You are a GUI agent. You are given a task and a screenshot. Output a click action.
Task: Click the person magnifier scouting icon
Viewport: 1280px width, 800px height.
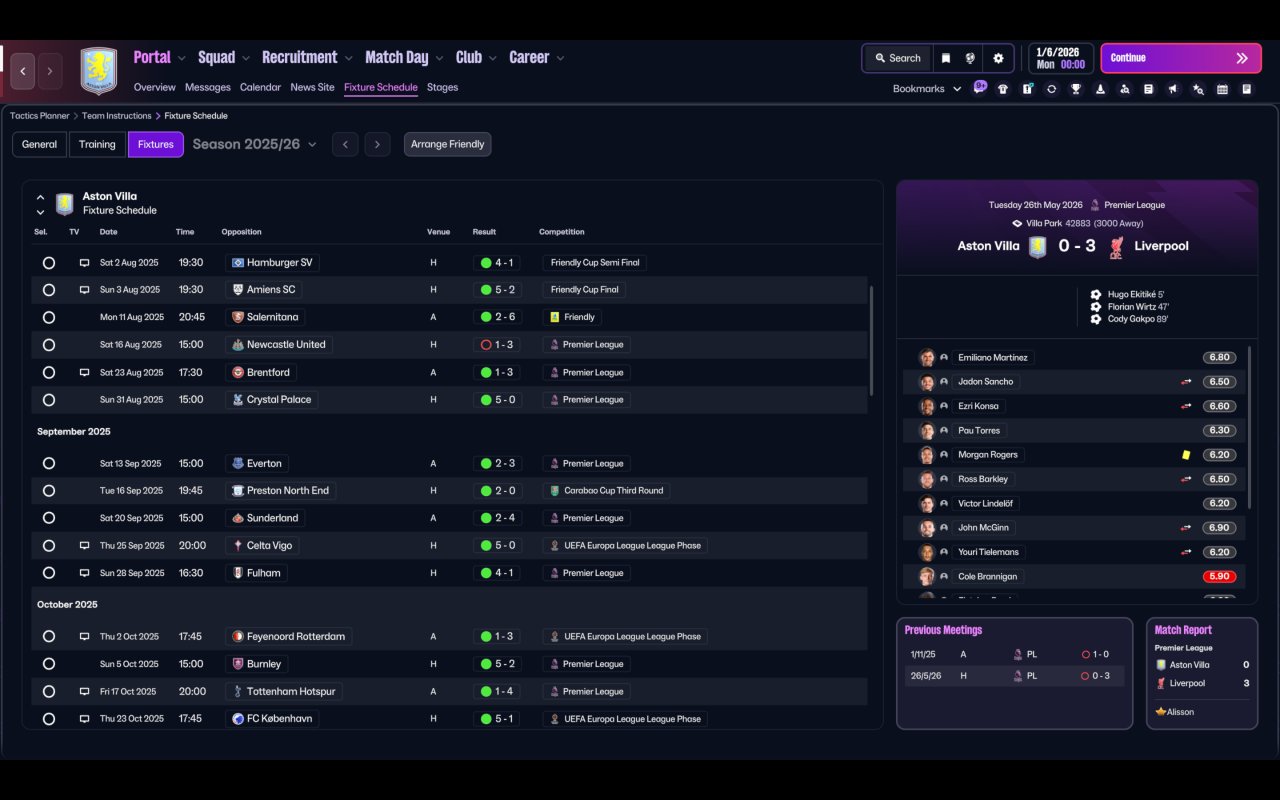pyautogui.click(x=1124, y=89)
